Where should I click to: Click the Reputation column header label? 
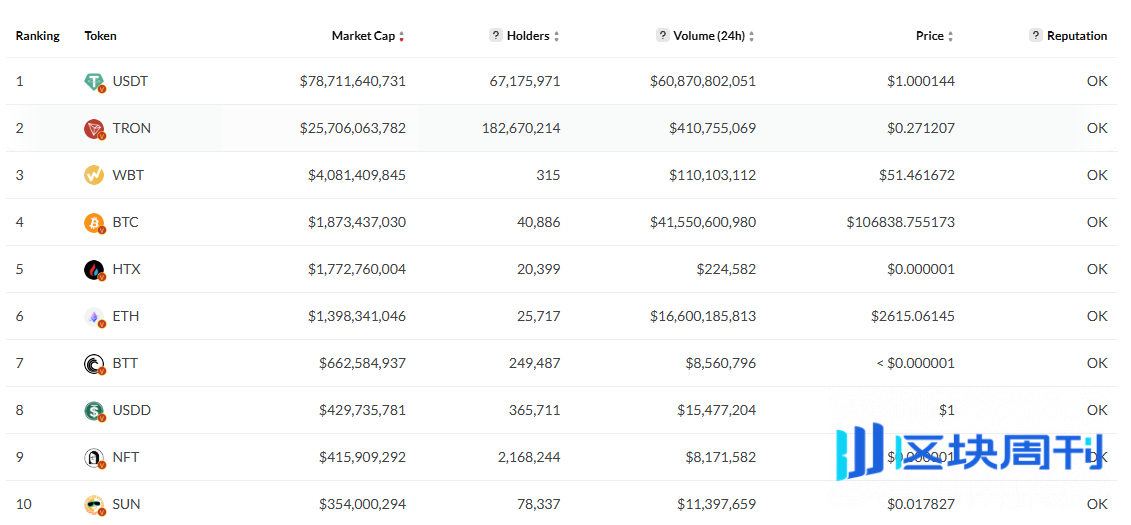tap(1077, 35)
